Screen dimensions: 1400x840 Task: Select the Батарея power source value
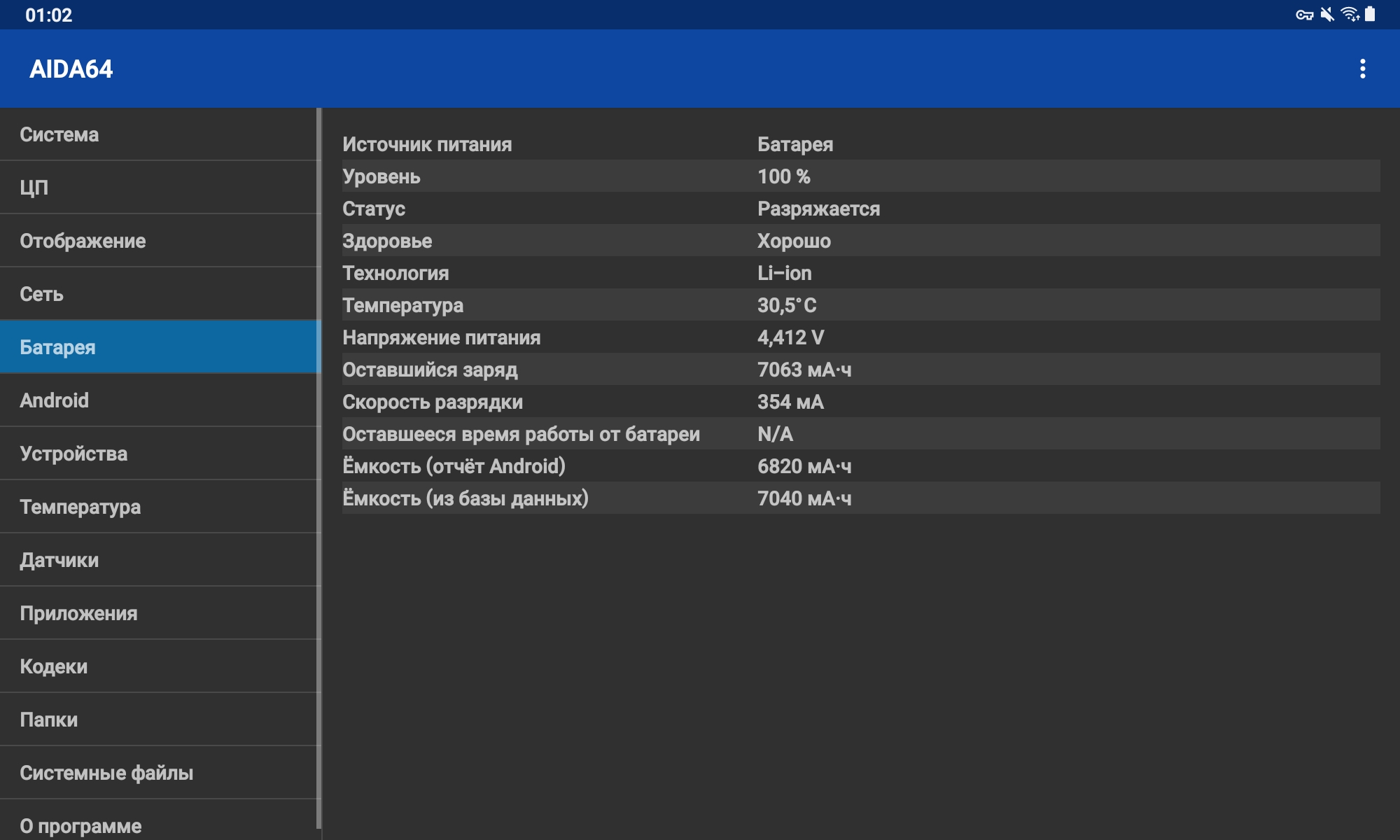(795, 144)
